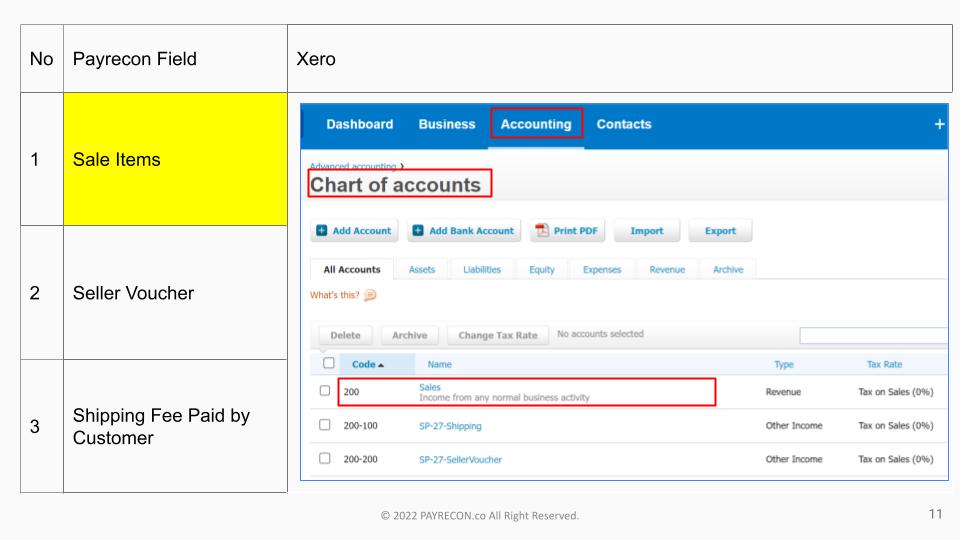This screenshot has width=960, height=540.
Task: Click the Archive button above the table
Action: tap(410, 336)
